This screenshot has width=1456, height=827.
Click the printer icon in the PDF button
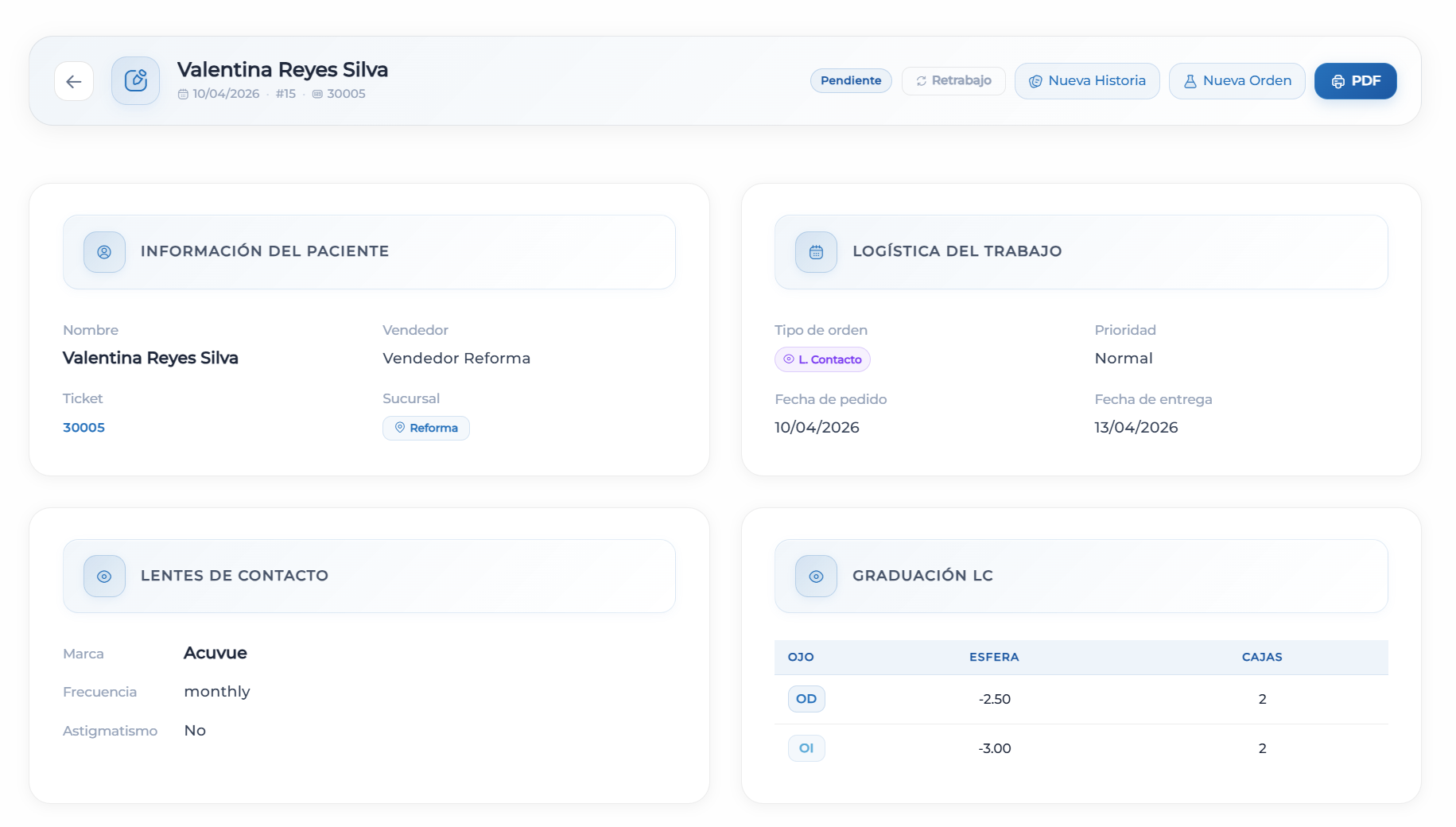[x=1338, y=81]
